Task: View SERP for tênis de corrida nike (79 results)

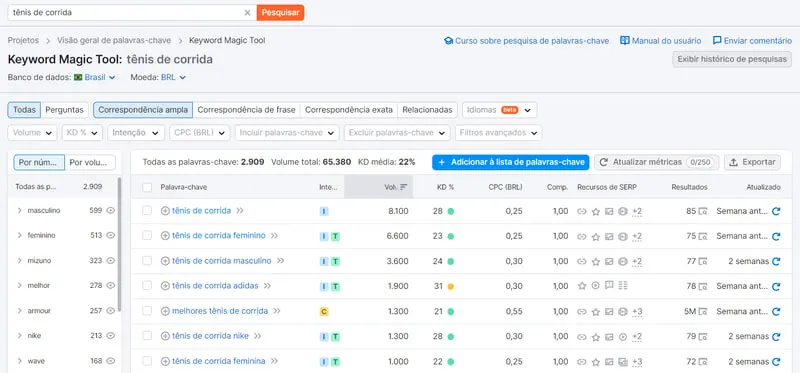Action: (x=703, y=336)
